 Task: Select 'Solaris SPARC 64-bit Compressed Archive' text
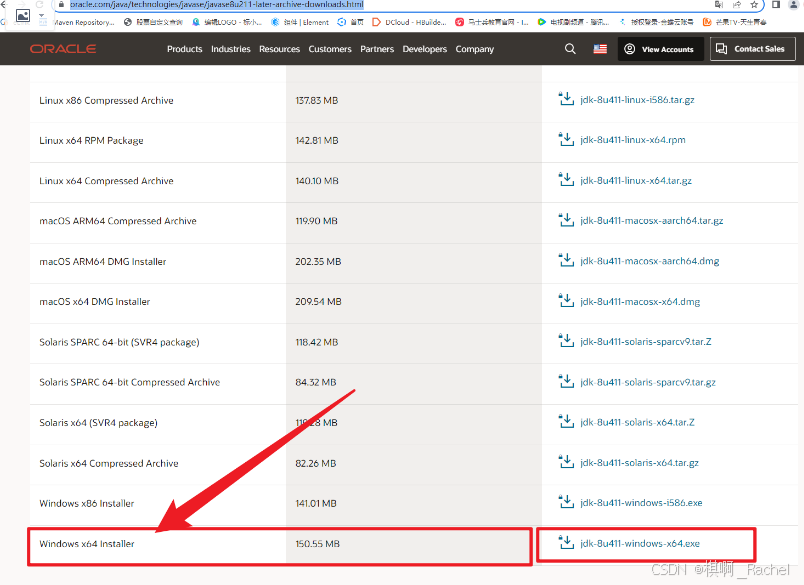(x=129, y=382)
